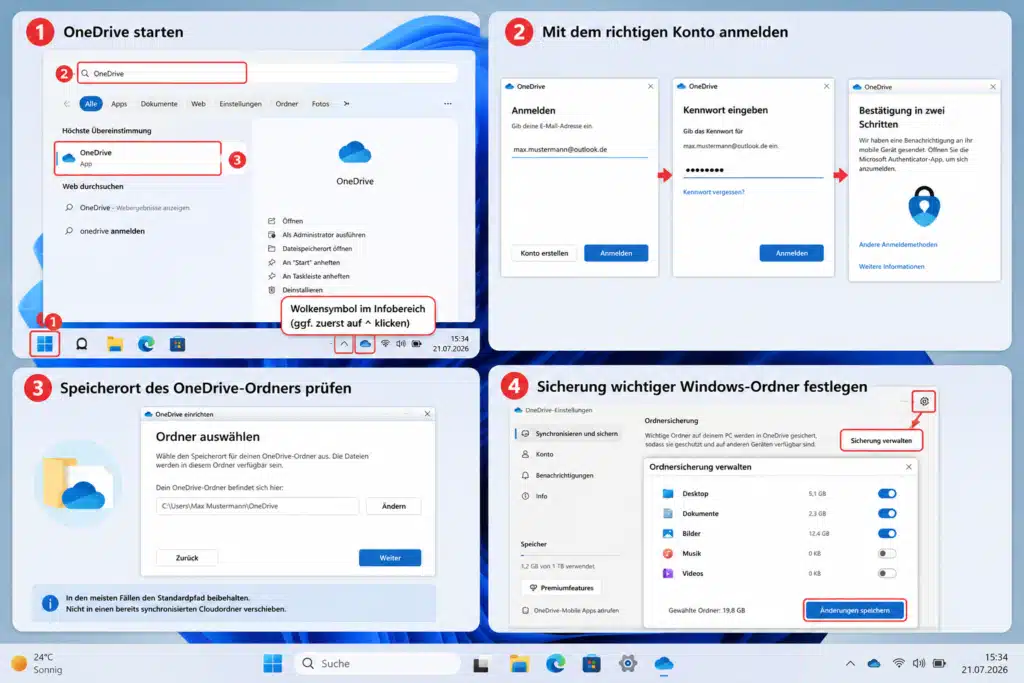1024x683 pixels.
Task: Open File Explorer in the step 1 taskbar
Action: (115, 343)
